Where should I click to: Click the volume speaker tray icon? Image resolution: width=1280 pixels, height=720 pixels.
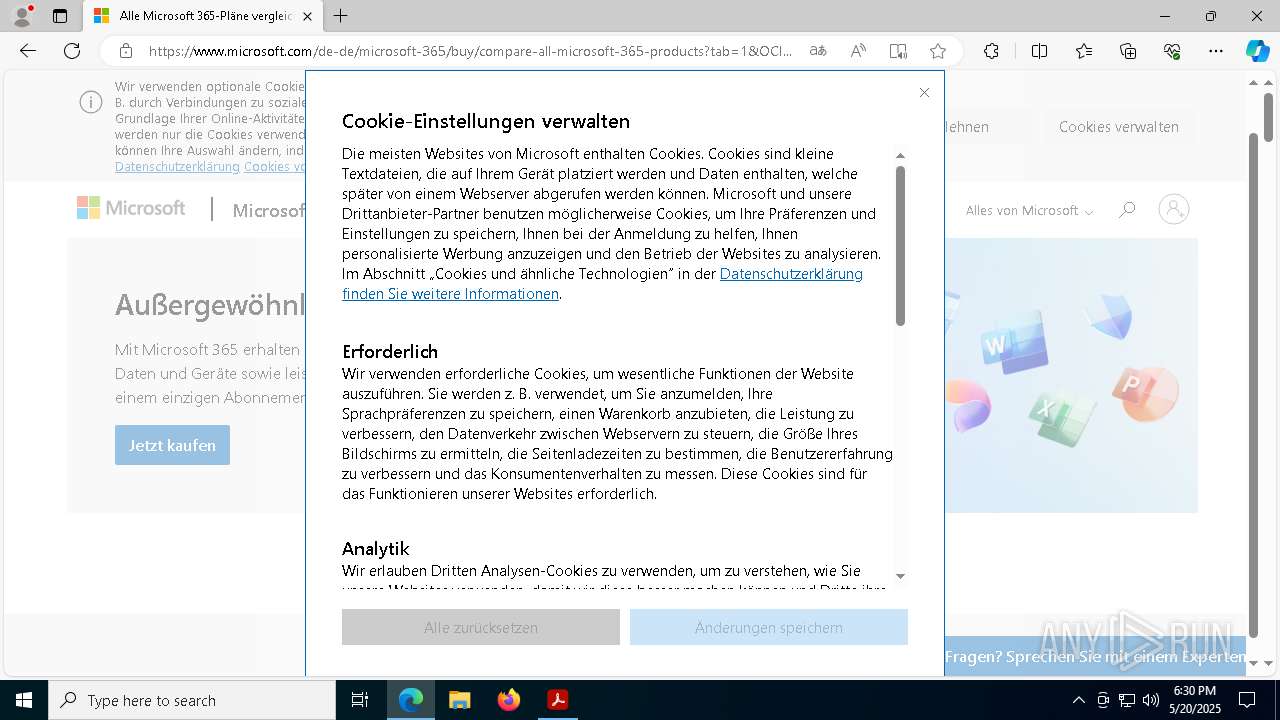[x=1150, y=700]
